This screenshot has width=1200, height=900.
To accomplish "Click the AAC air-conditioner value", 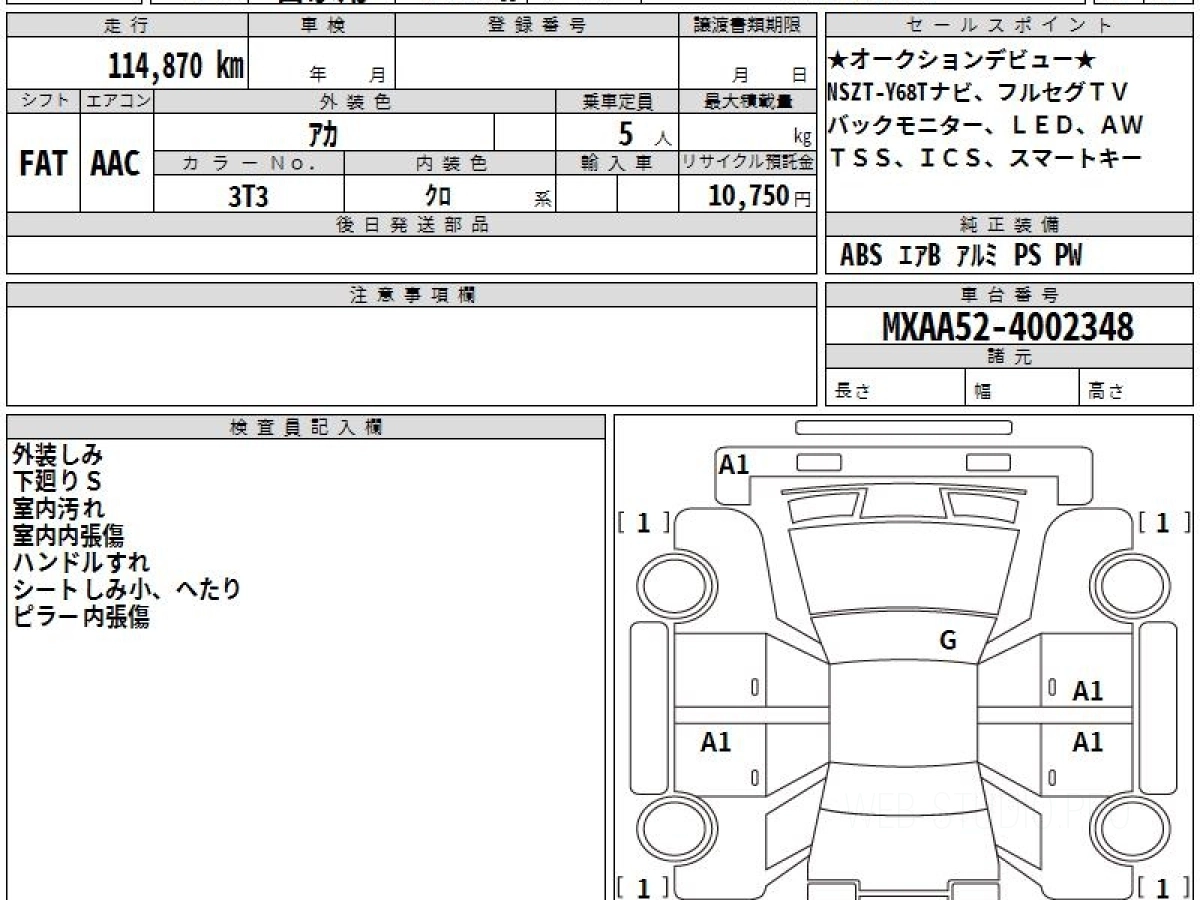I will tap(116, 163).
